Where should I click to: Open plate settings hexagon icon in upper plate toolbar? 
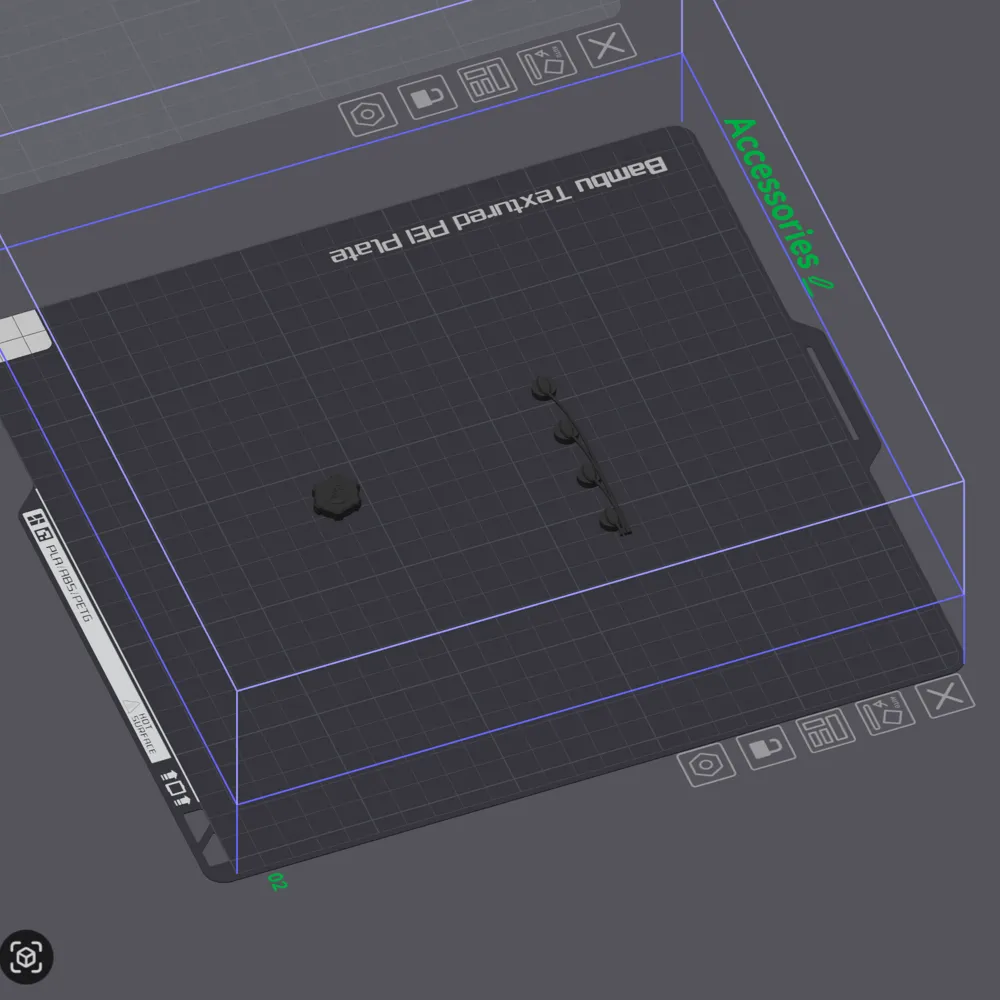[368, 114]
